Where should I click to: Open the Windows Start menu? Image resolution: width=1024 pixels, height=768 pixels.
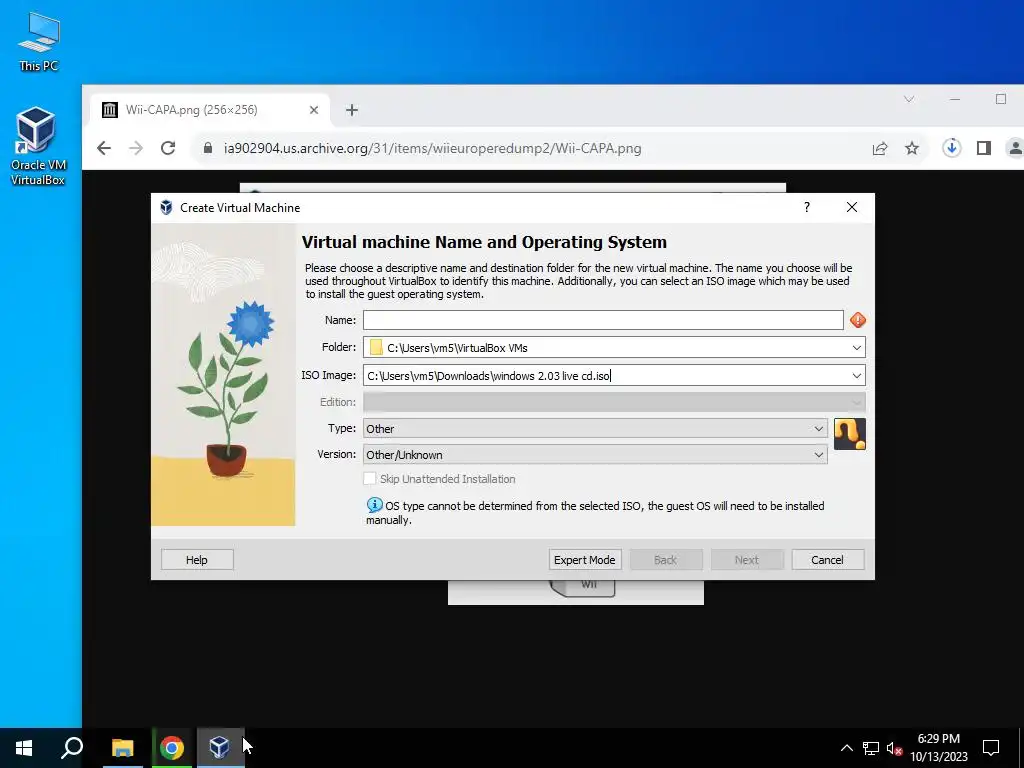click(x=24, y=748)
